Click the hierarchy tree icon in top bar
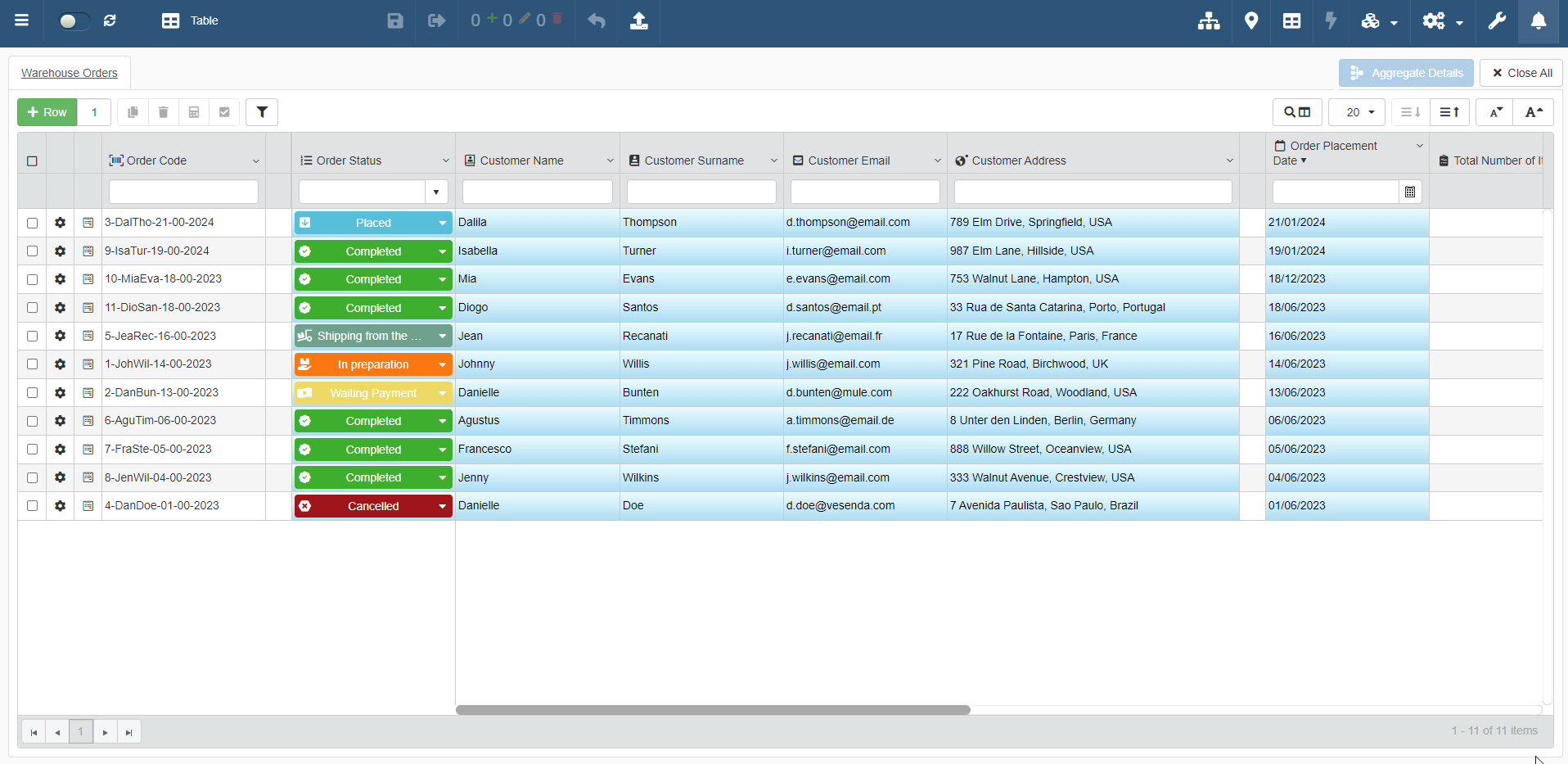 click(x=1208, y=21)
